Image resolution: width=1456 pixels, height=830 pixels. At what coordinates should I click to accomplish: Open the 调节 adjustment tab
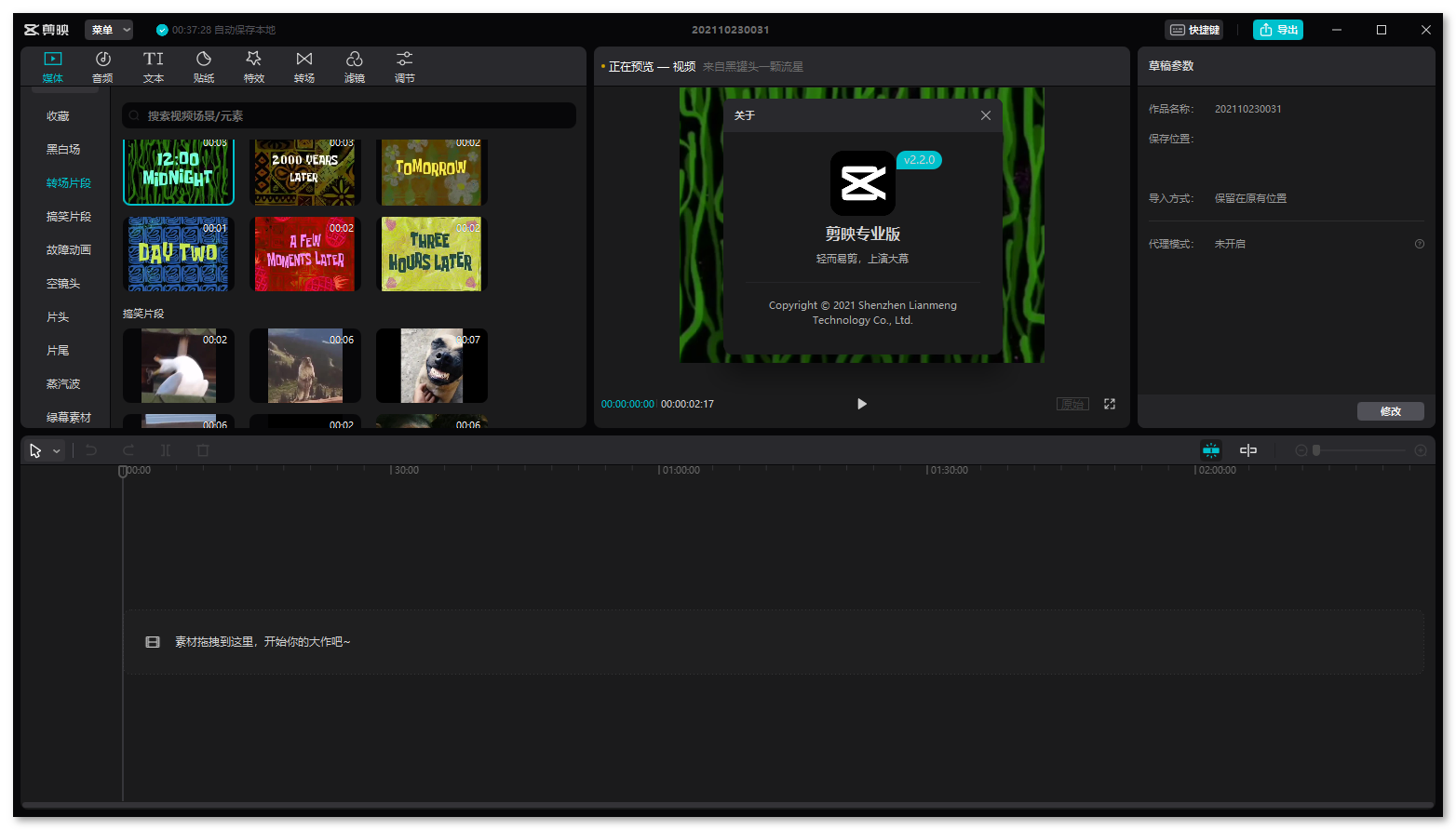[405, 67]
